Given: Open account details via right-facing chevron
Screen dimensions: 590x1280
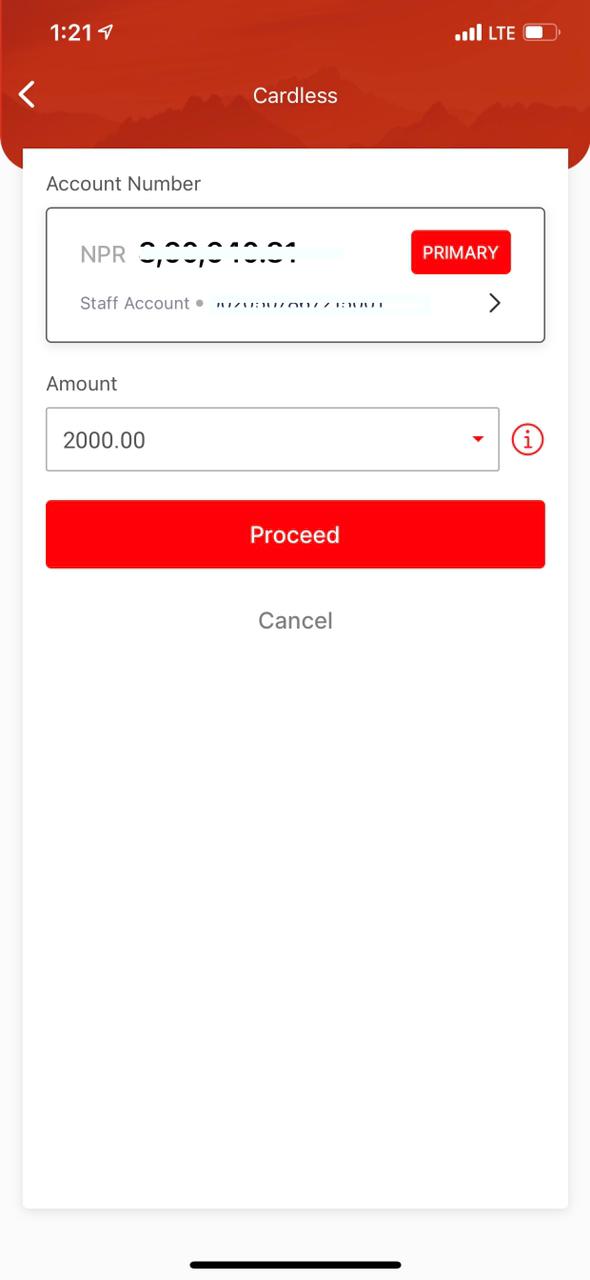Looking at the screenshot, I should (x=494, y=302).
